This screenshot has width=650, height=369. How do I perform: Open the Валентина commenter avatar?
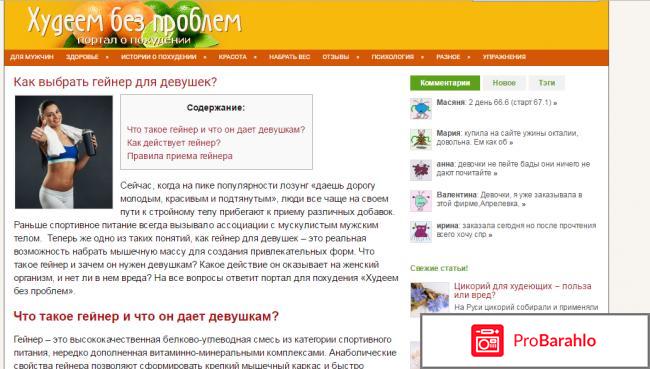click(421, 201)
